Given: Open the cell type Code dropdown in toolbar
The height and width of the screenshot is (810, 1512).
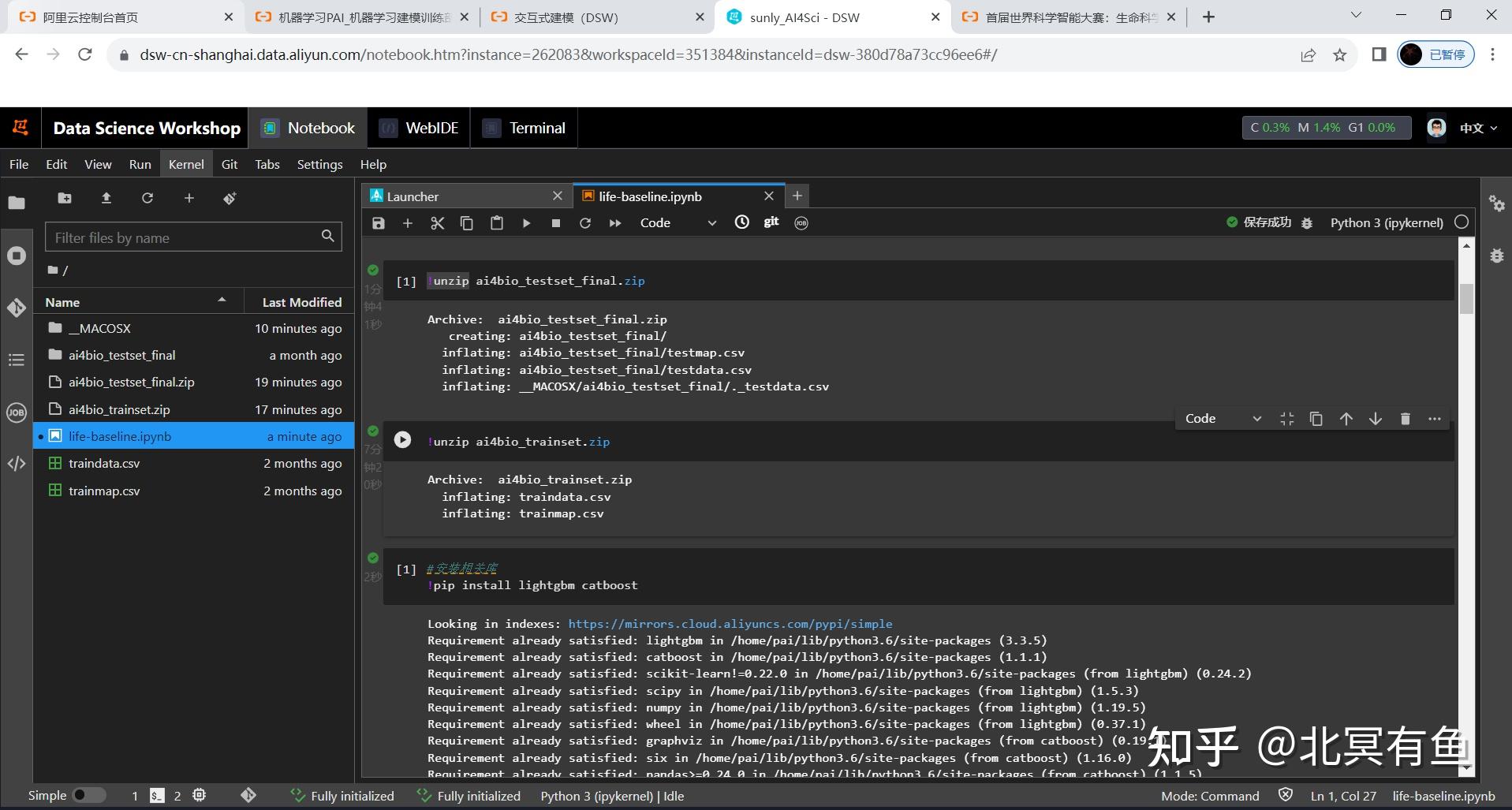Looking at the screenshot, I should coord(678,223).
